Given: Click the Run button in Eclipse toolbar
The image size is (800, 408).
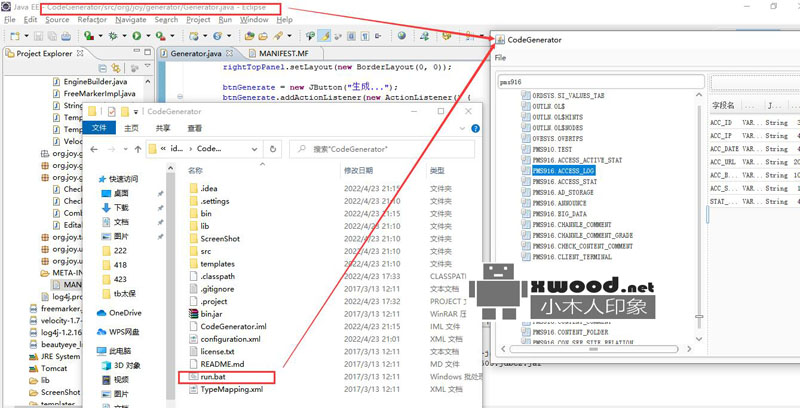Looking at the screenshot, I should pos(136,36).
